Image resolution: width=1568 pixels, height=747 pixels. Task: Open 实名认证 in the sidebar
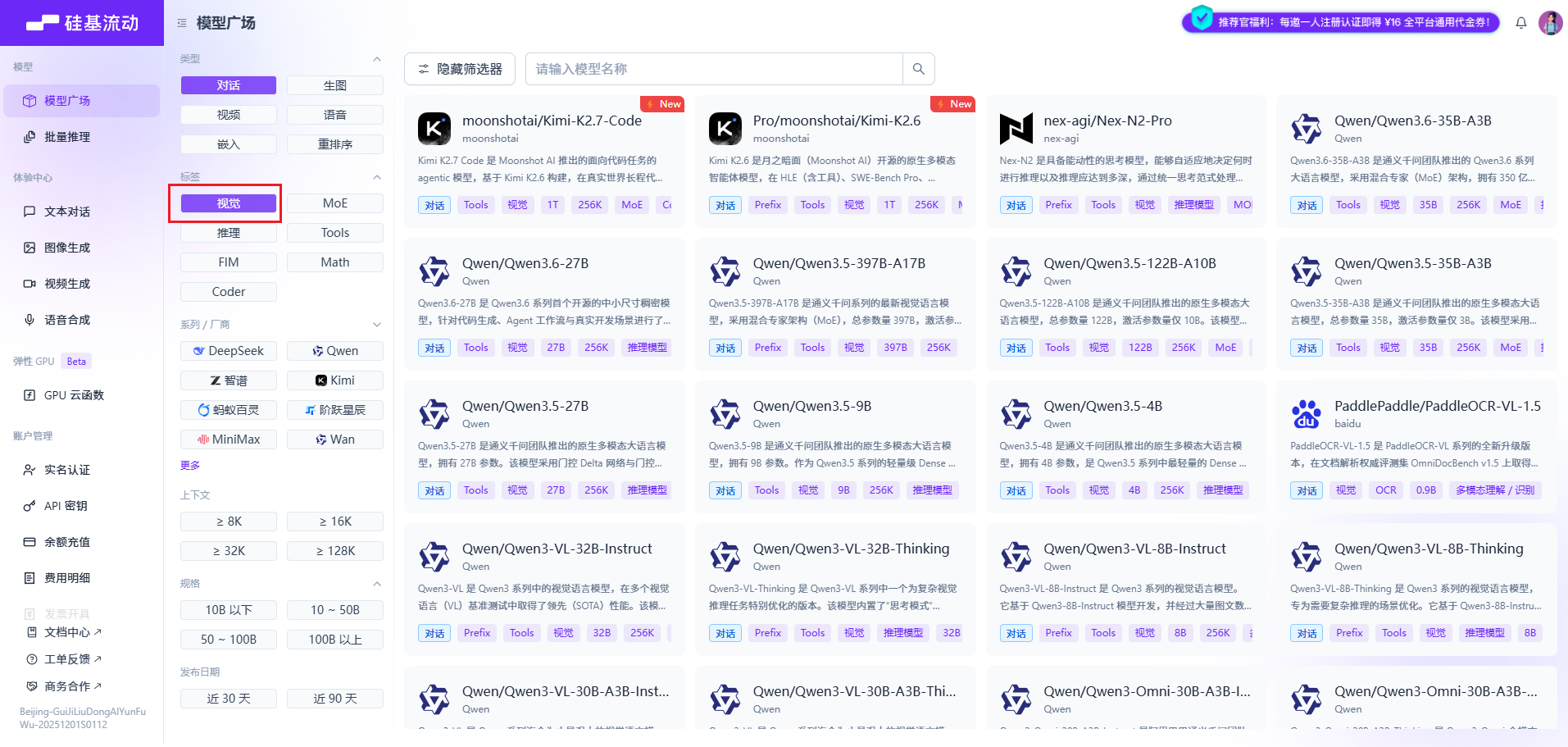tap(81, 470)
